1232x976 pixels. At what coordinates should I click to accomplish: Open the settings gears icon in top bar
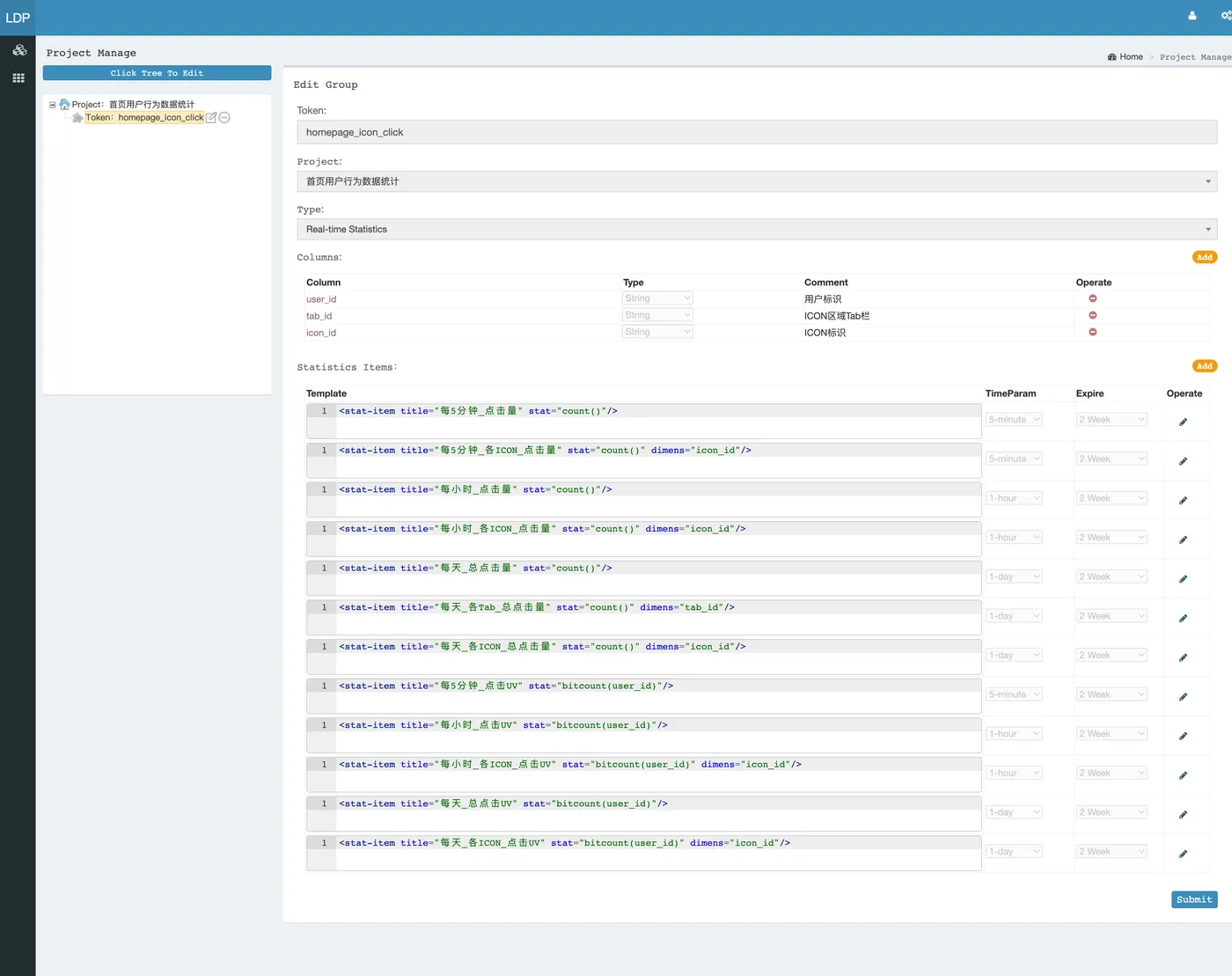(x=1226, y=16)
